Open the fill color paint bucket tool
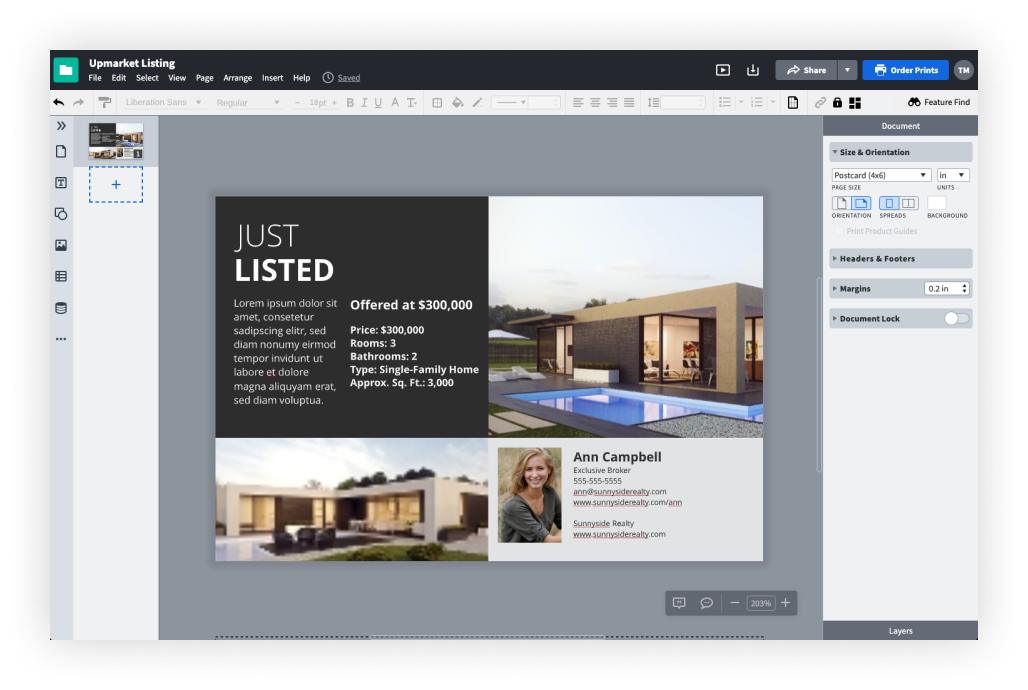Image resolution: width=1028 pixels, height=690 pixels. click(x=457, y=102)
